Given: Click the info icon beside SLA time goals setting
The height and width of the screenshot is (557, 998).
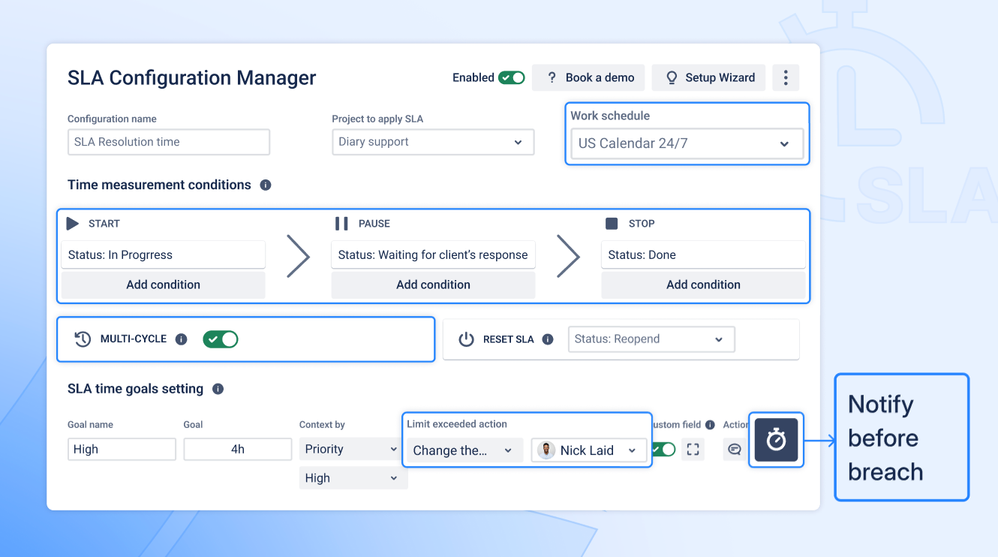Looking at the screenshot, I should click(x=218, y=389).
